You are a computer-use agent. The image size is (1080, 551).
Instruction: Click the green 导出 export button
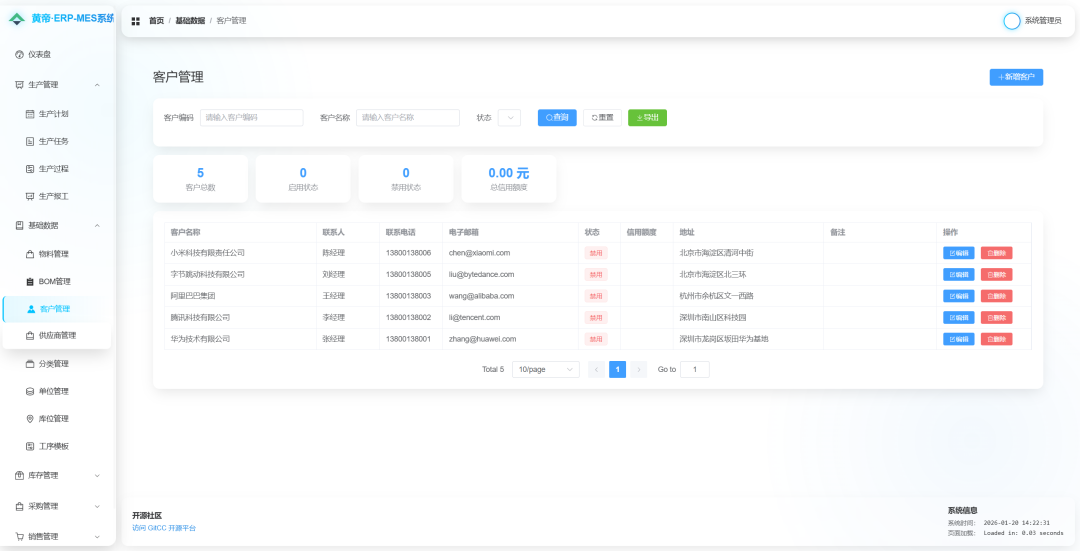(647, 118)
